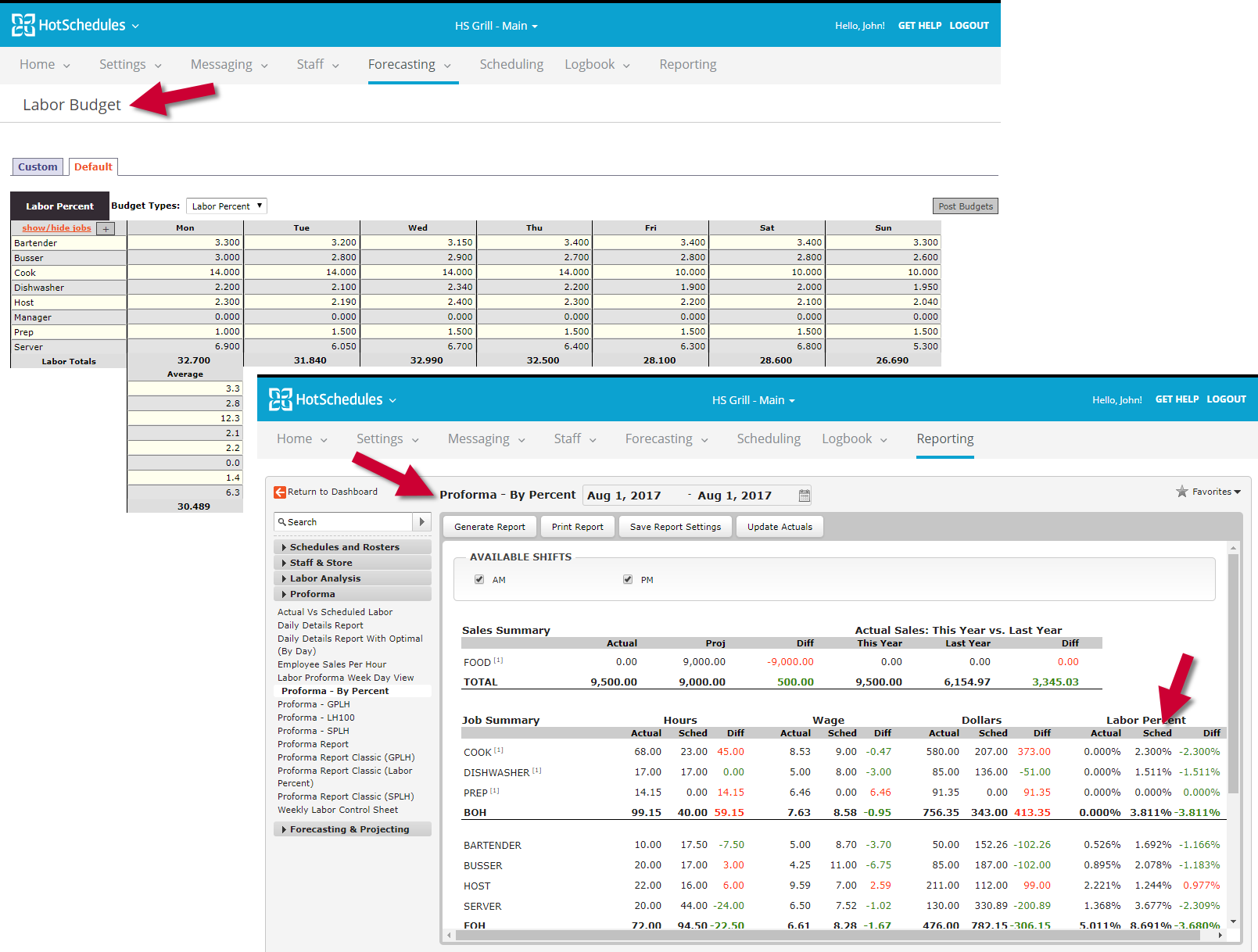
Task: Expand Schedules and Rosters section
Action: click(x=353, y=547)
